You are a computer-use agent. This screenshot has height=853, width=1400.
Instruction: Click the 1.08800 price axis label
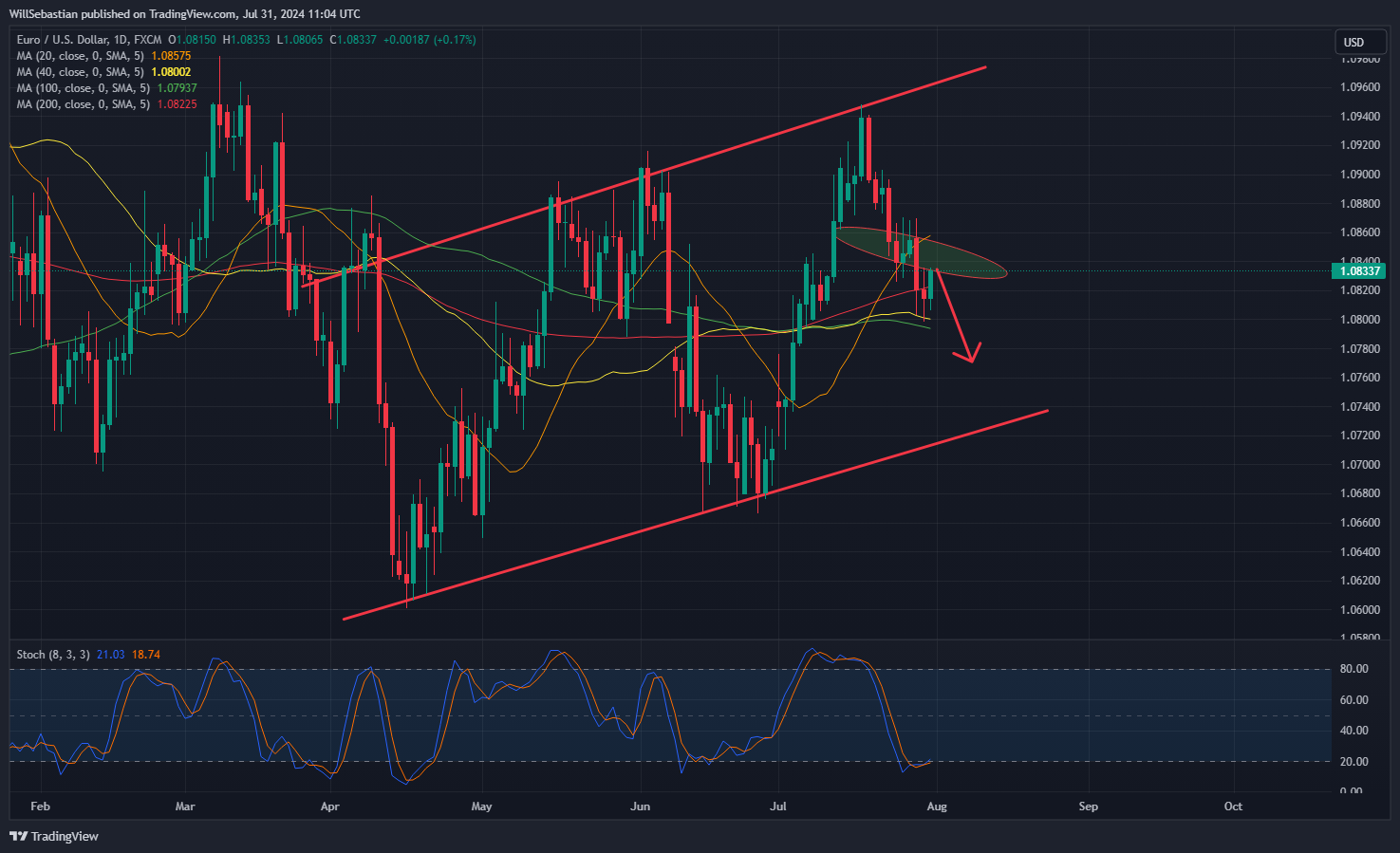(1360, 204)
